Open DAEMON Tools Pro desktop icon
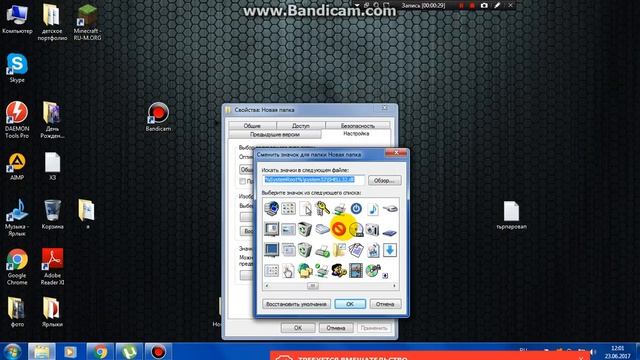The image size is (640, 360). tap(17, 120)
